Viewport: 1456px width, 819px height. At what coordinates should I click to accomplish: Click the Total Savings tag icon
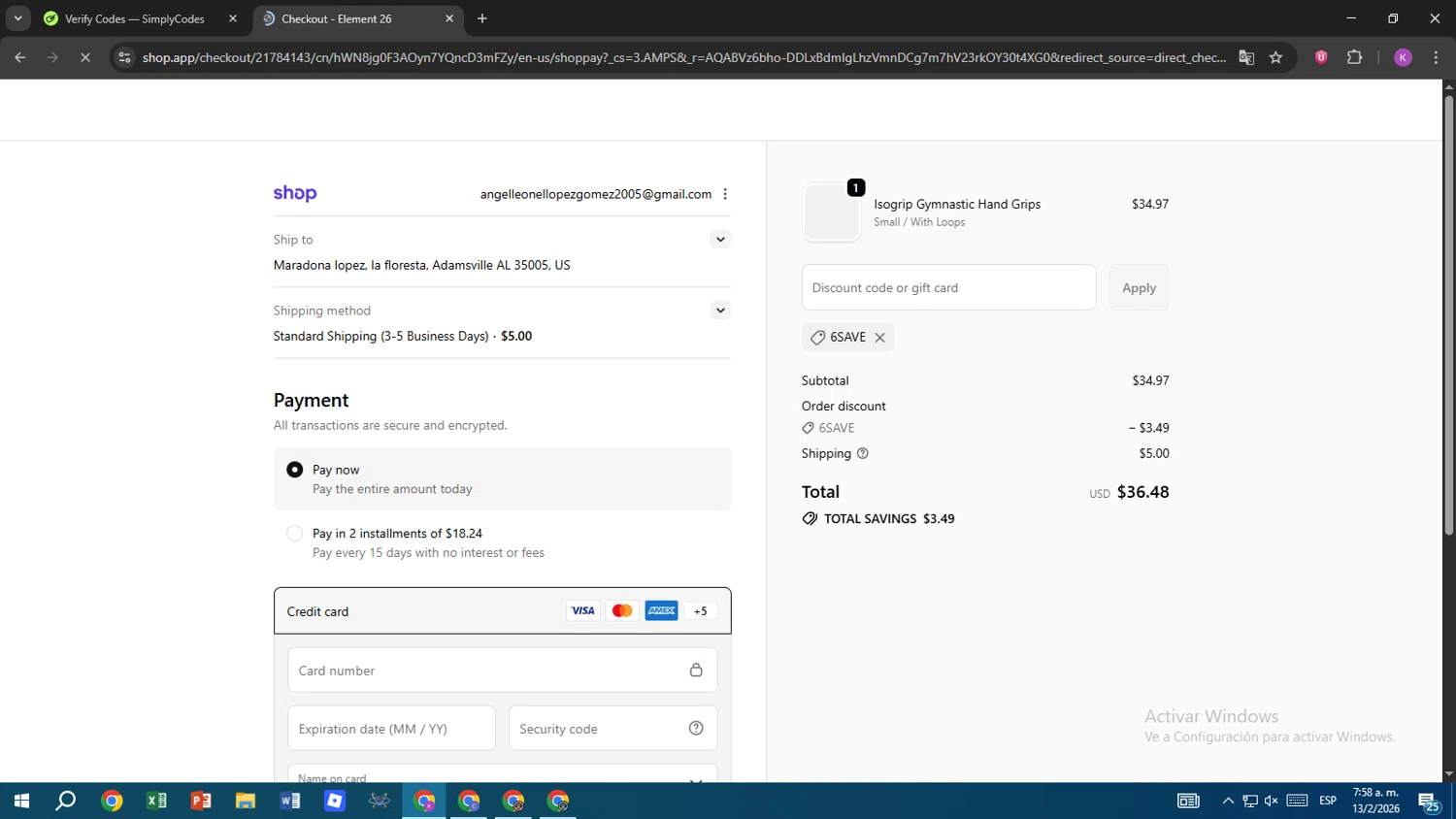(x=810, y=519)
